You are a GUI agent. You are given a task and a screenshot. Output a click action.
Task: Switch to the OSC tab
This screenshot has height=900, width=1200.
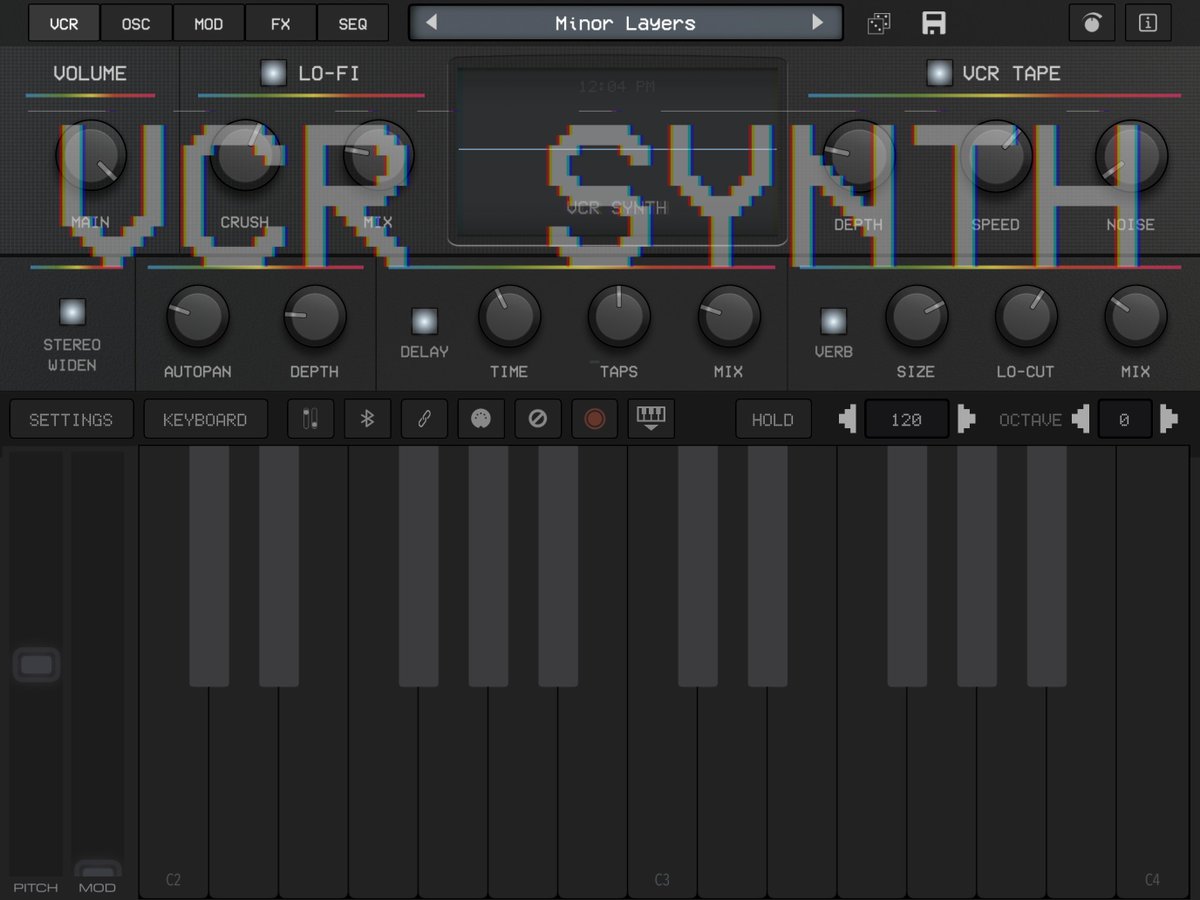136,23
